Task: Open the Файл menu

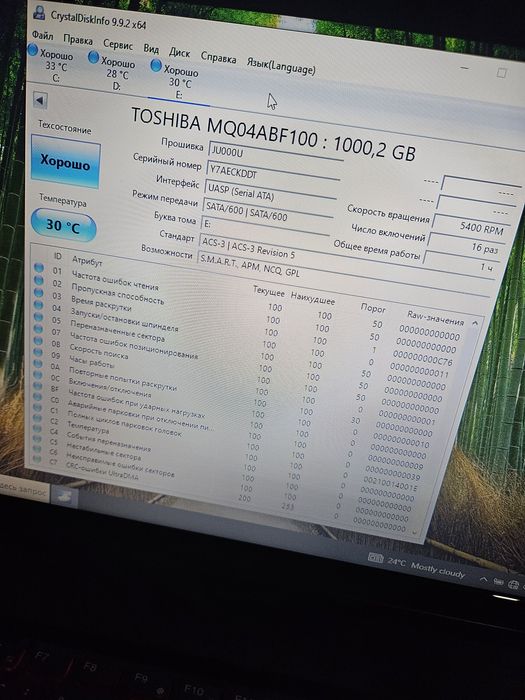Action: tap(42, 35)
